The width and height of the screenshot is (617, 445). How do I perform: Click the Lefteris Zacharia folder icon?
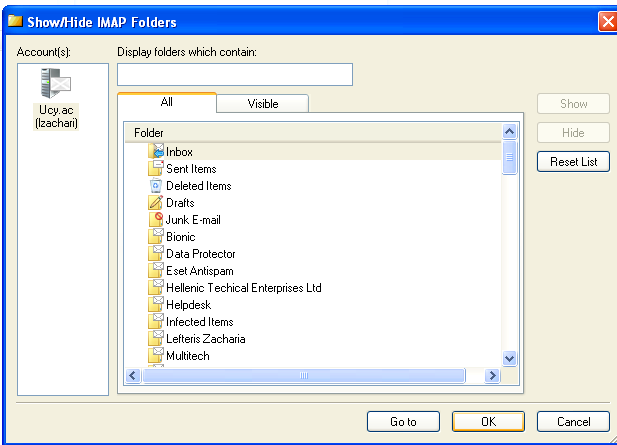pos(156,338)
